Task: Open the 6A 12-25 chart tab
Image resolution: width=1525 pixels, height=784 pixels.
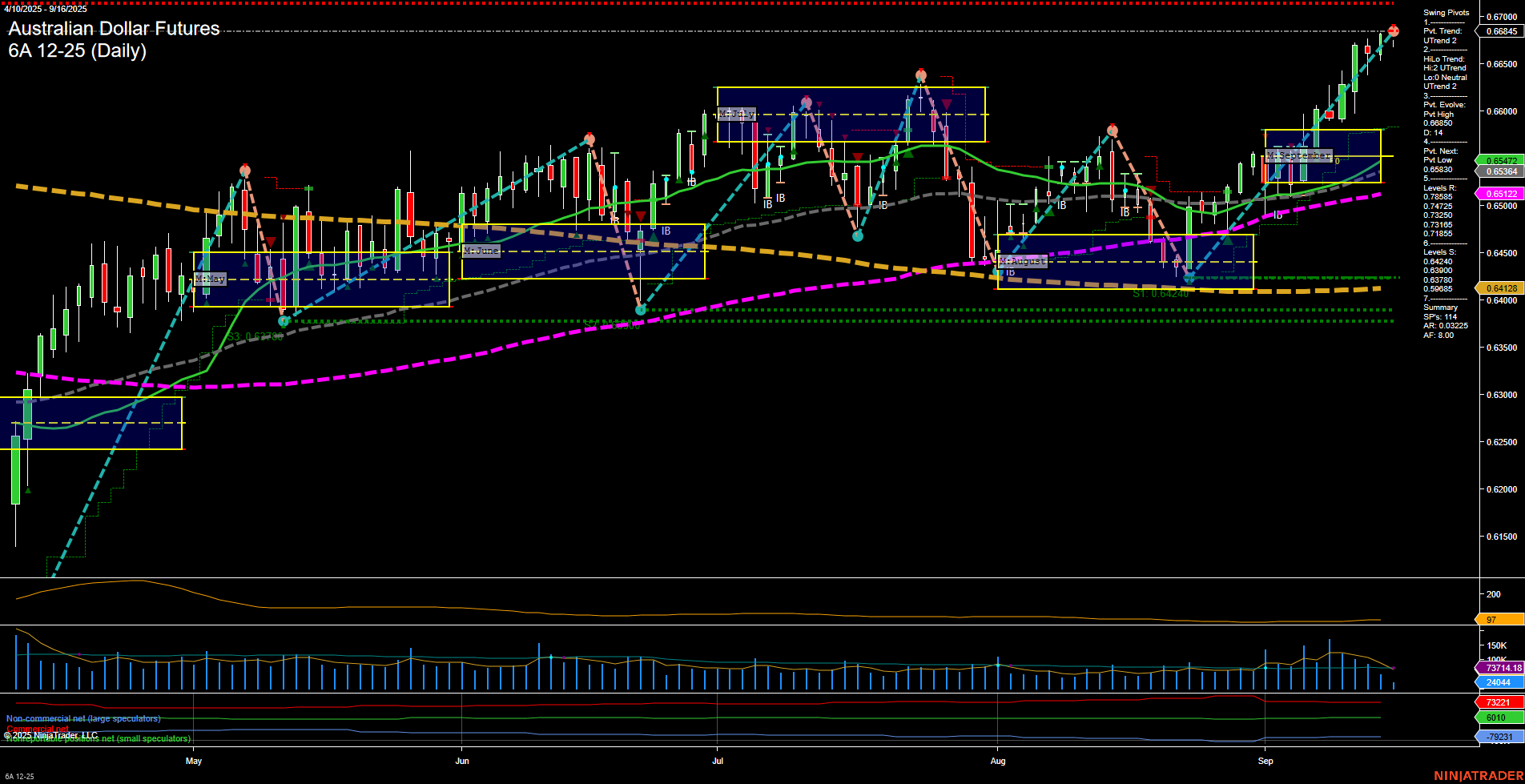Action: (x=19, y=777)
